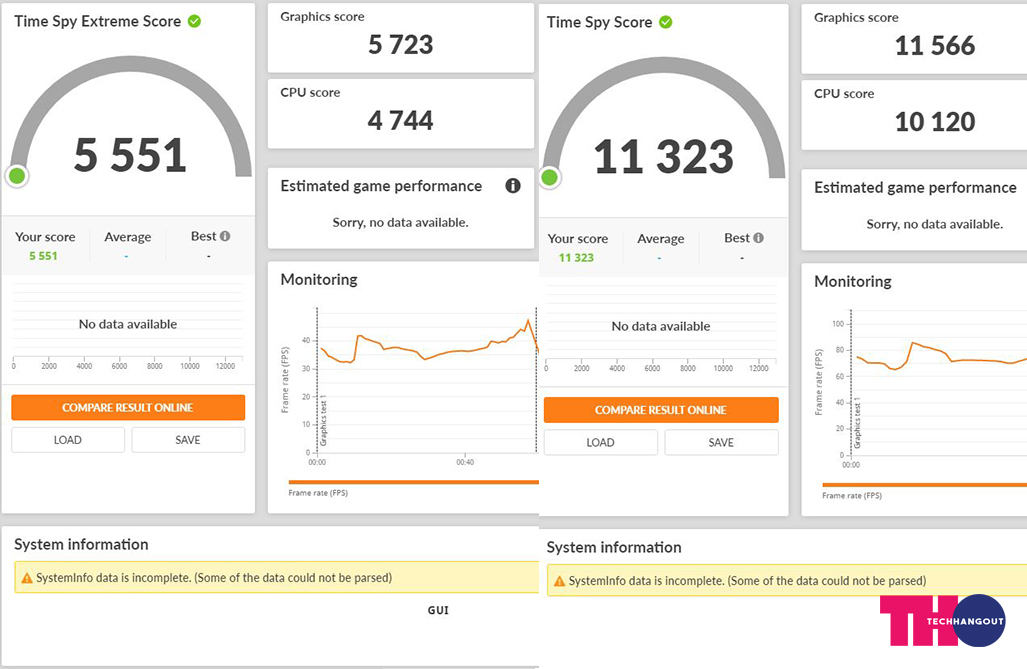
Task: Click the GUI label below the left SystemInfo banner
Action: click(x=438, y=611)
